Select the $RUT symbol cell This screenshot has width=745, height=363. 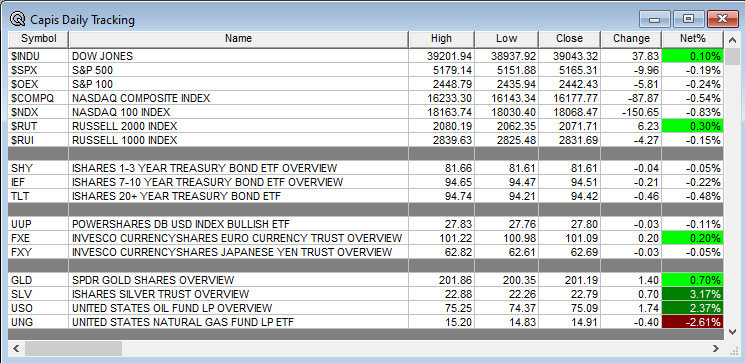(x=39, y=126)
